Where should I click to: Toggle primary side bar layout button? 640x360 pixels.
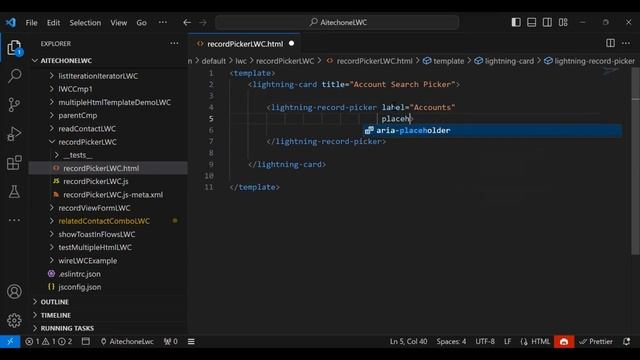coord(516,22)
